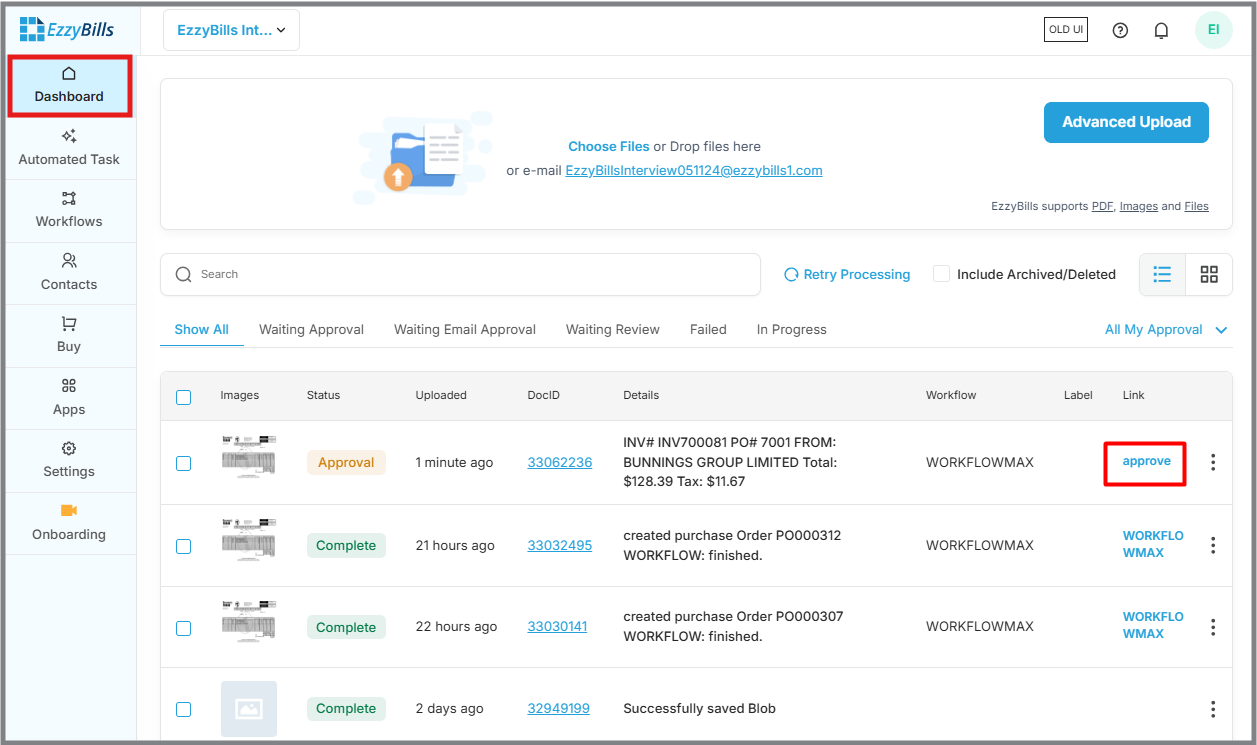
Task: Click into the Search input field
Action: tap(460, 274)
